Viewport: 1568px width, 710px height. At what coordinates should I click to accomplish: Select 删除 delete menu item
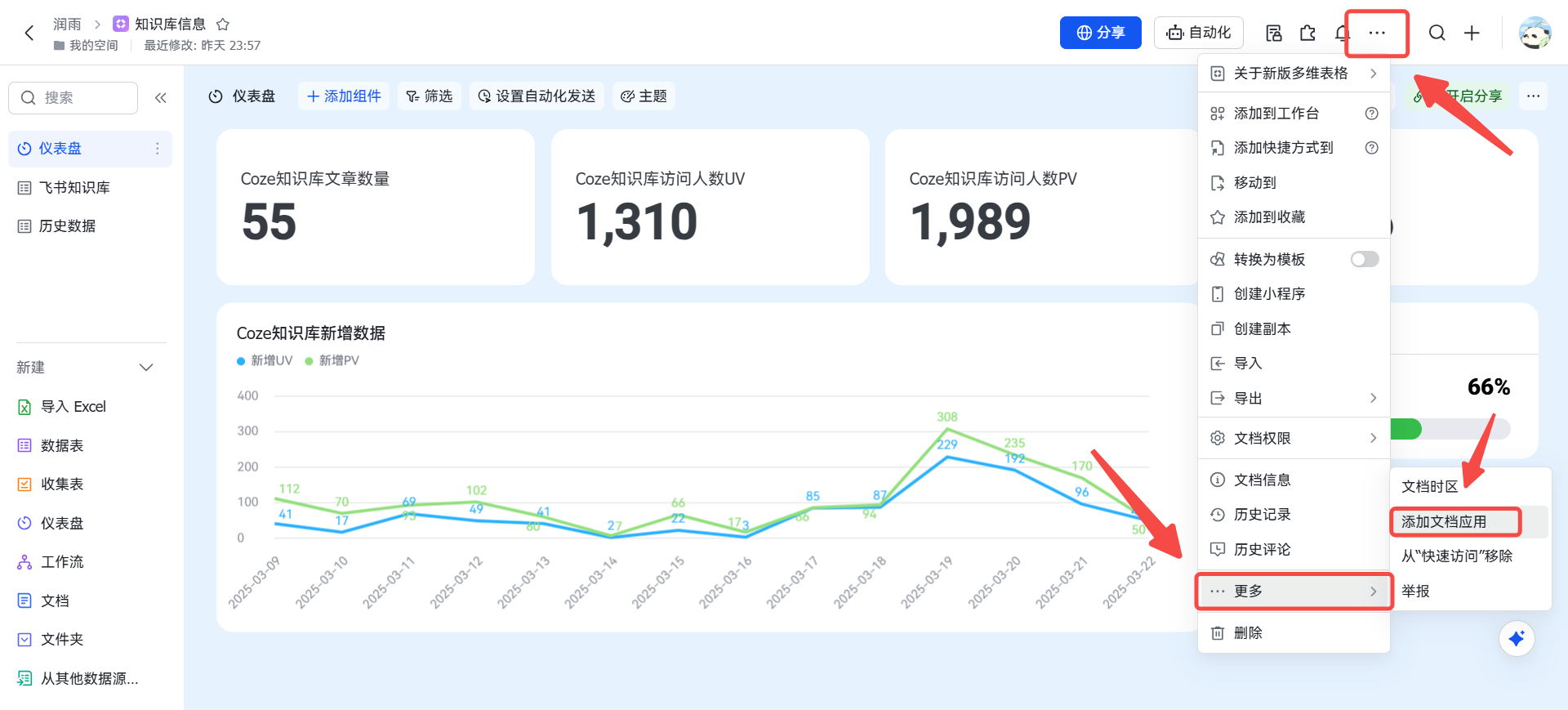tap(1294, 633)
